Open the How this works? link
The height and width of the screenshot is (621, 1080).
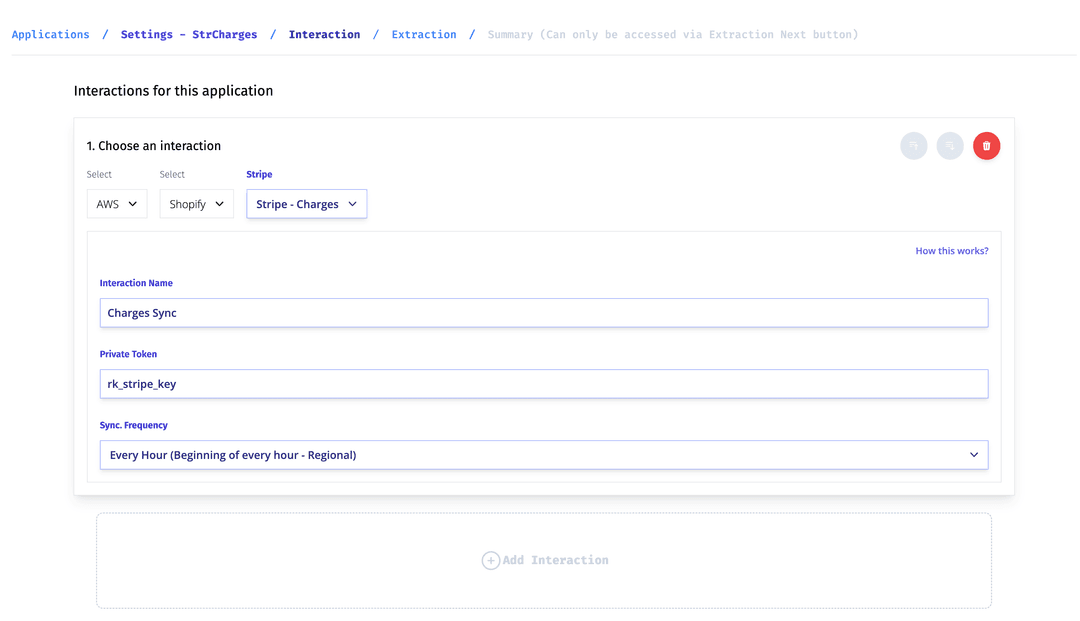[x=952, y=251]
